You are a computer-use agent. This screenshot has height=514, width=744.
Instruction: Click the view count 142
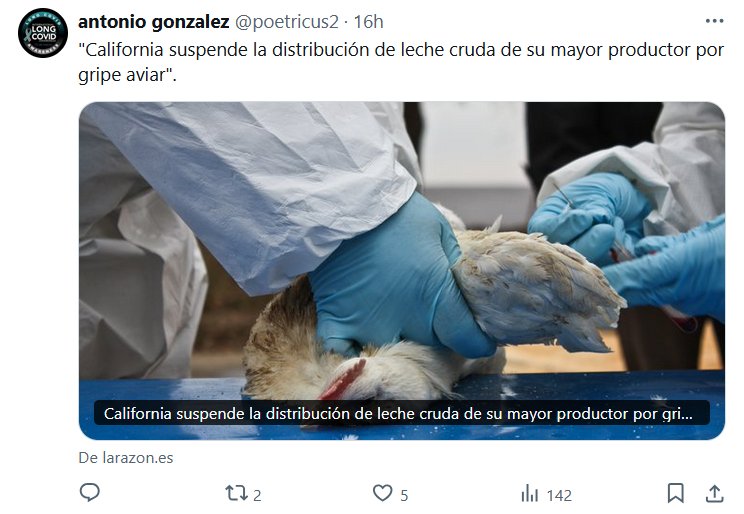(x=559, y=495)
